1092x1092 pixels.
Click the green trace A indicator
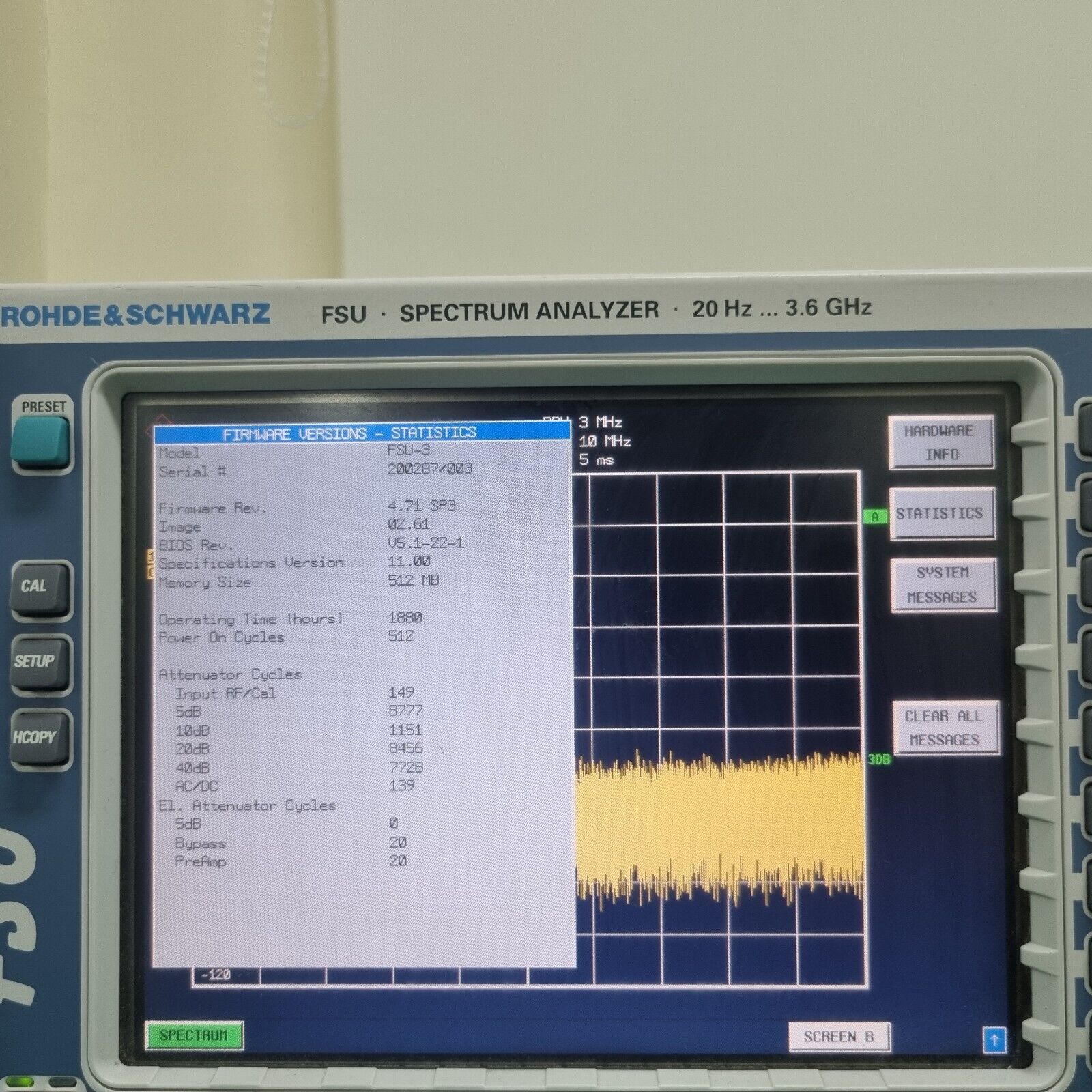[x=874, y=517]
